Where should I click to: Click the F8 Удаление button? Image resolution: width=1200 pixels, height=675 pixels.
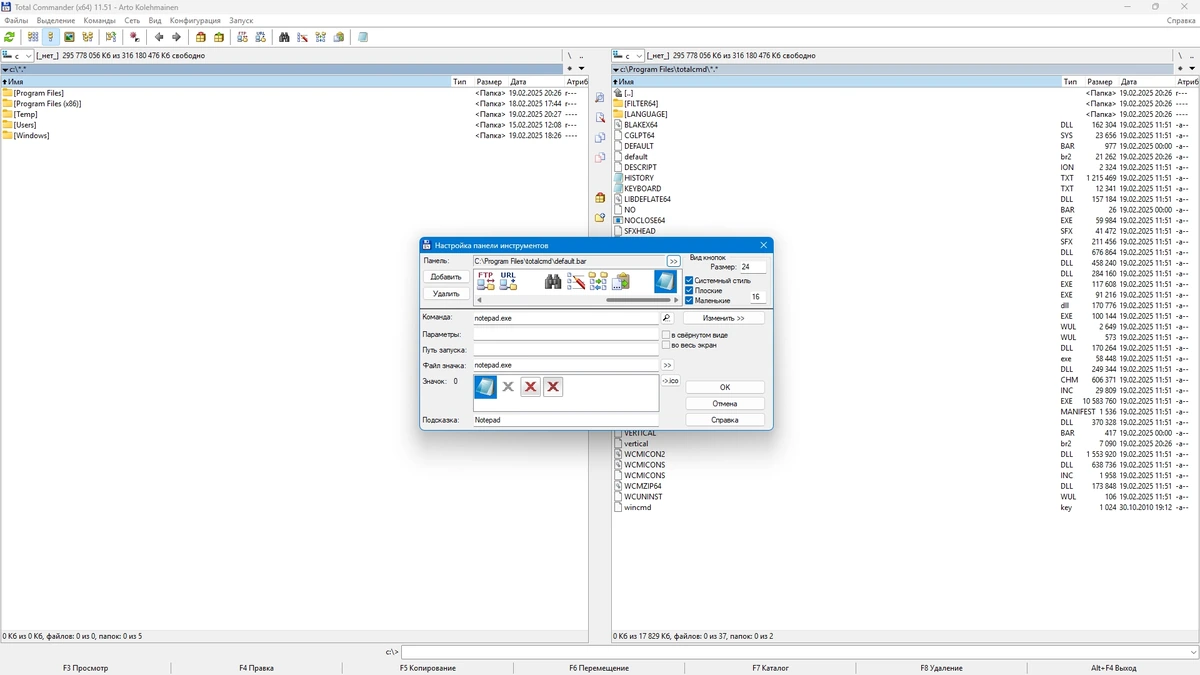pos(941,668)
